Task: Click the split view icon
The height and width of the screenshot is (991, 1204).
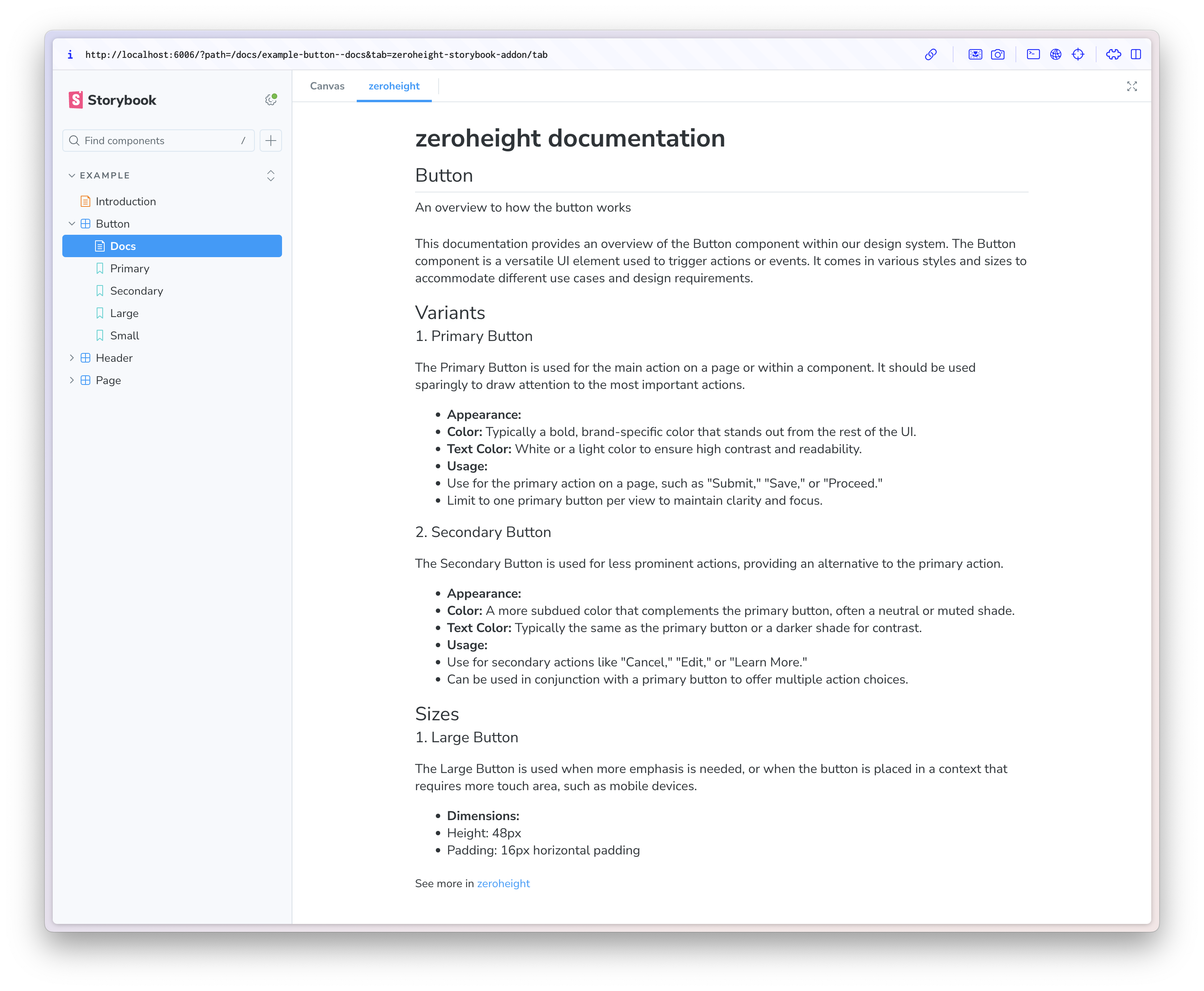Action: click(x=1136, y=54)
